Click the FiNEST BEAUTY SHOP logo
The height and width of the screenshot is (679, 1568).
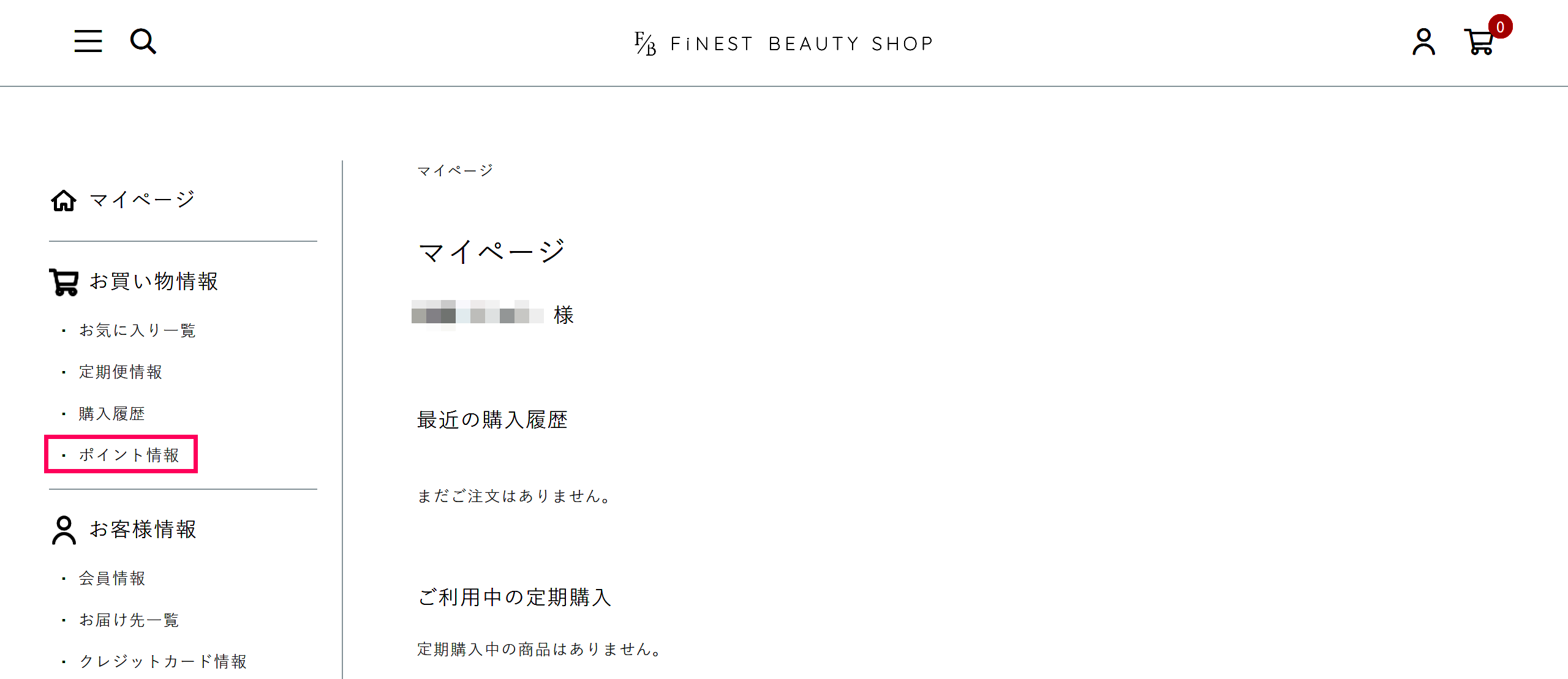782,42
